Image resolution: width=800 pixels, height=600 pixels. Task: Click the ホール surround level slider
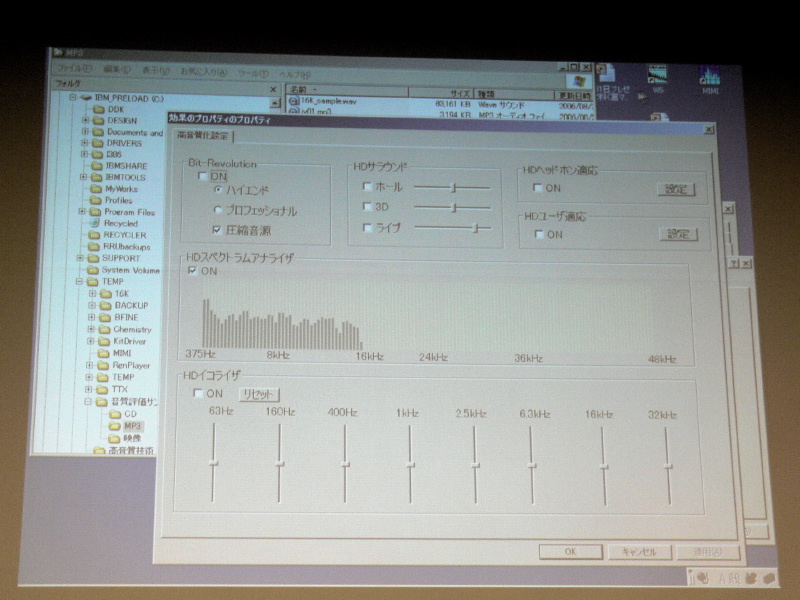453,188
